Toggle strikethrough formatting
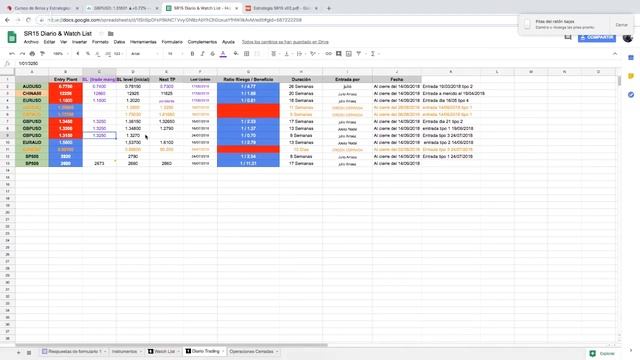Image resolution: width=640 pixels, height=360 pixels. [213, 54]
